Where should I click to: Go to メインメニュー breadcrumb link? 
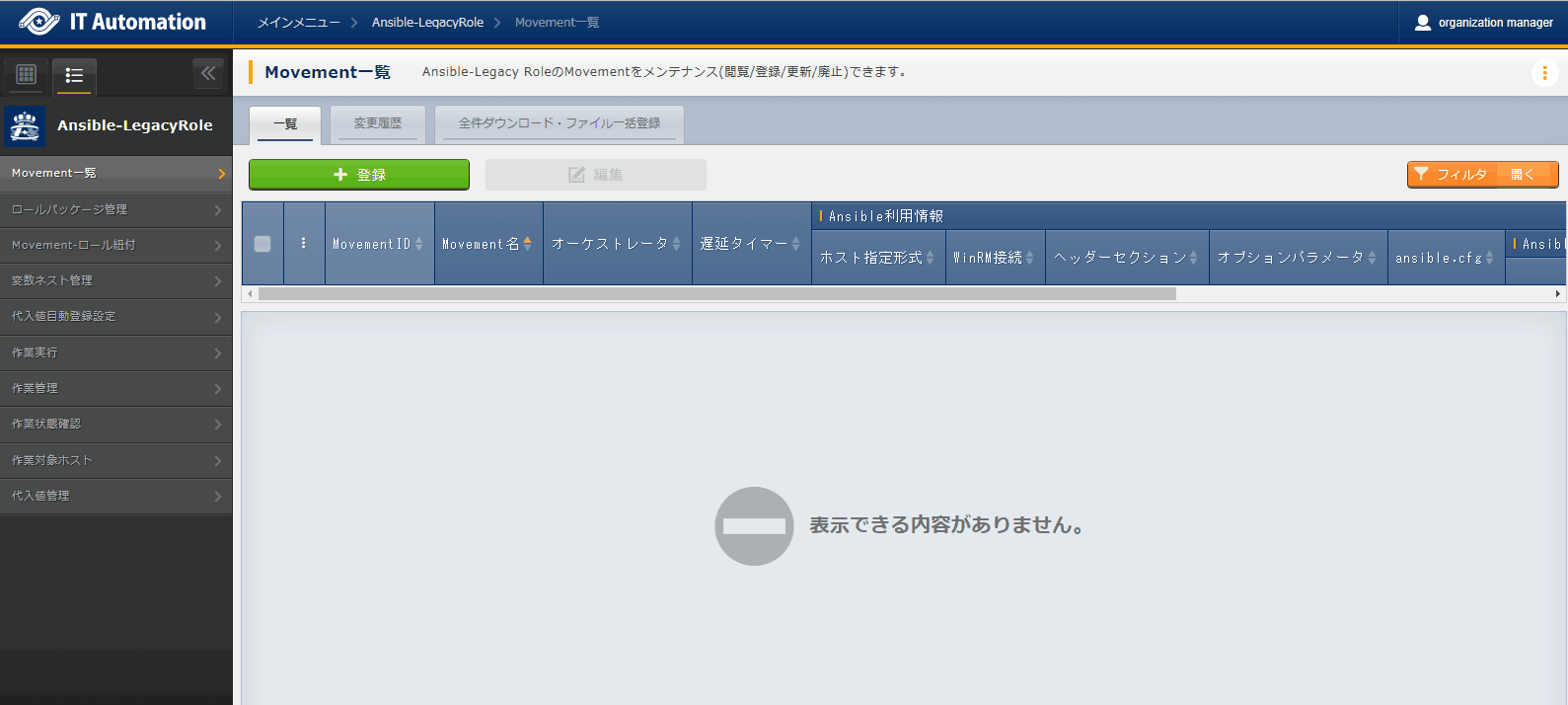pos(298,23)
